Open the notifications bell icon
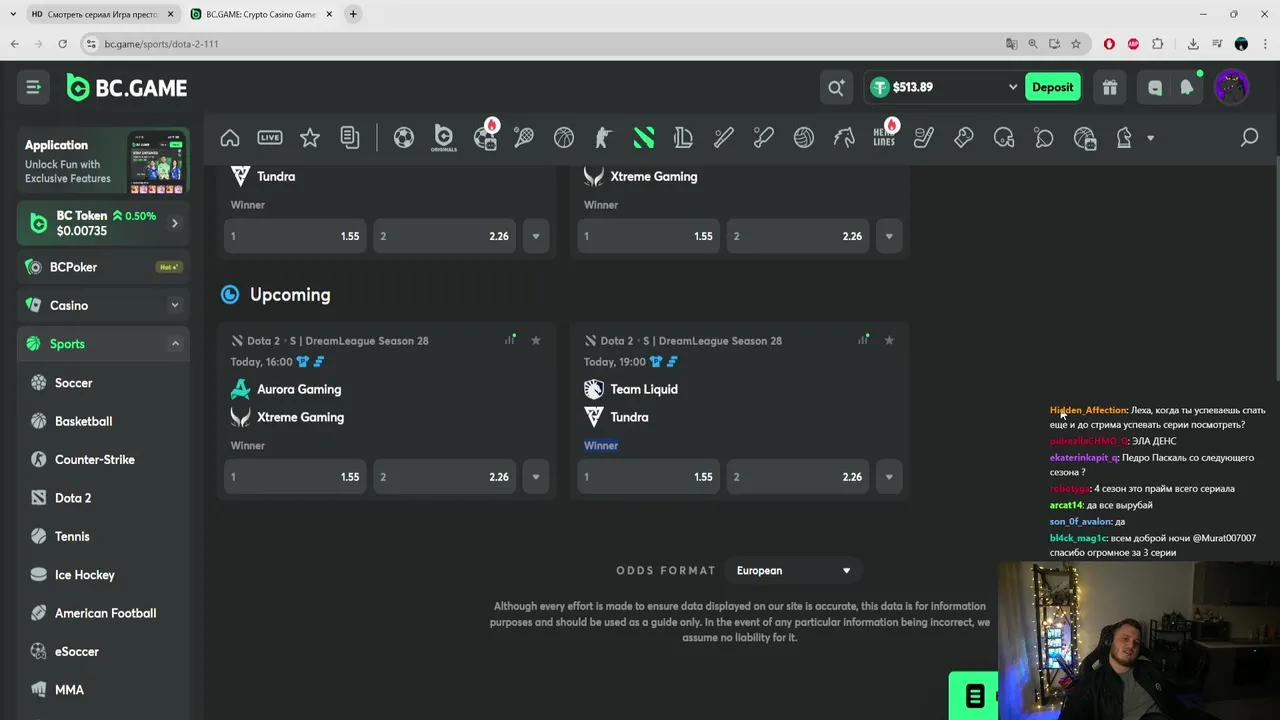Image resolution: width=1280 pixels, height=720 pixels. 1187,88
